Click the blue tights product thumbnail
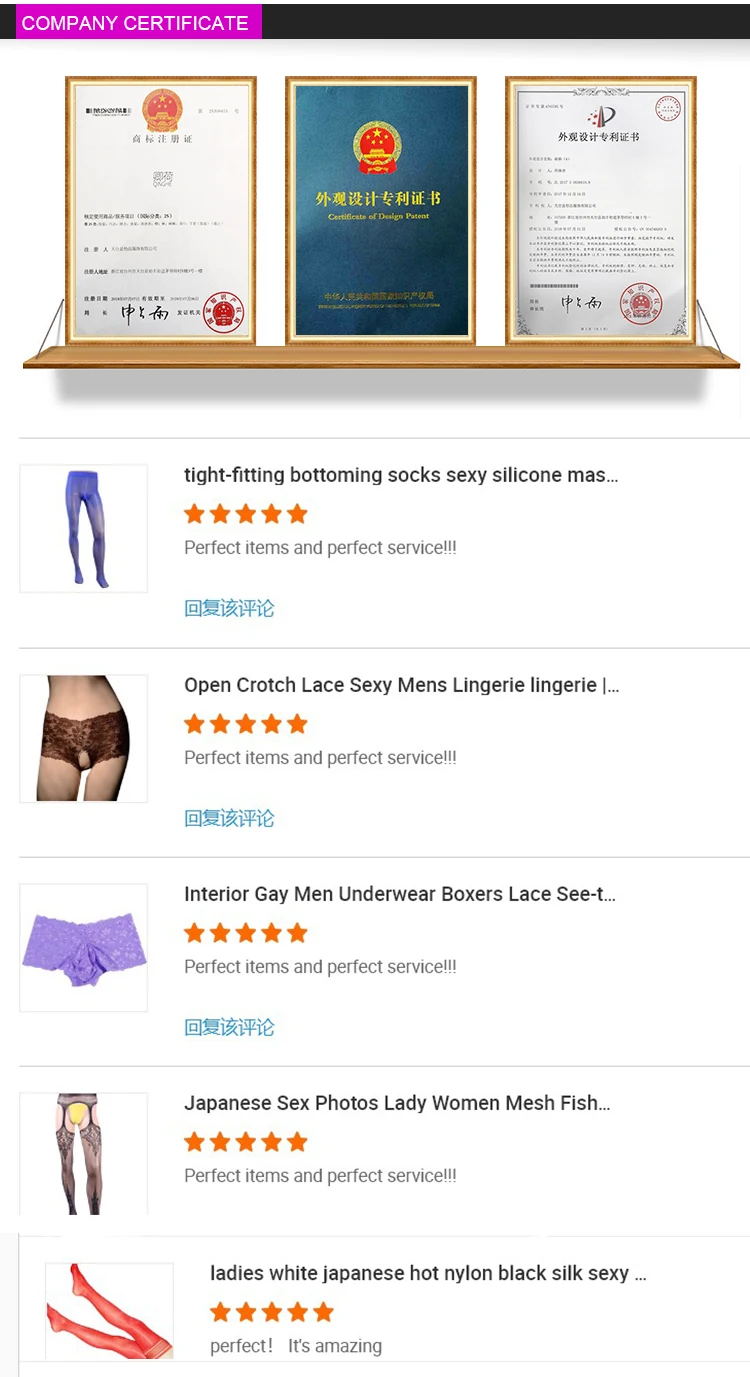Screen dimensions: 750x1377 pyautogui.click(x=84, y=528)
